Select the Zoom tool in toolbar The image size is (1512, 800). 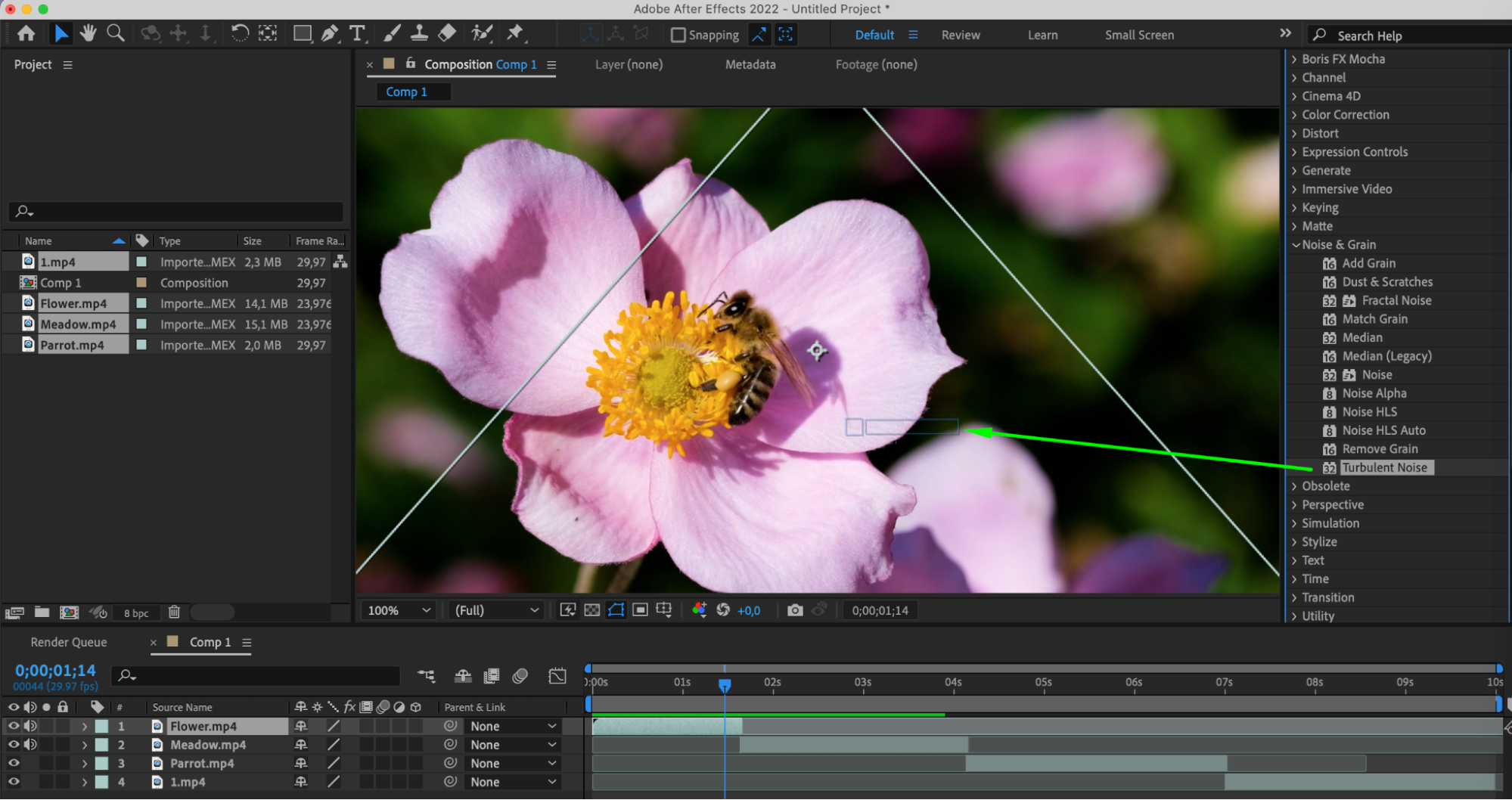(x=116, y=33)
